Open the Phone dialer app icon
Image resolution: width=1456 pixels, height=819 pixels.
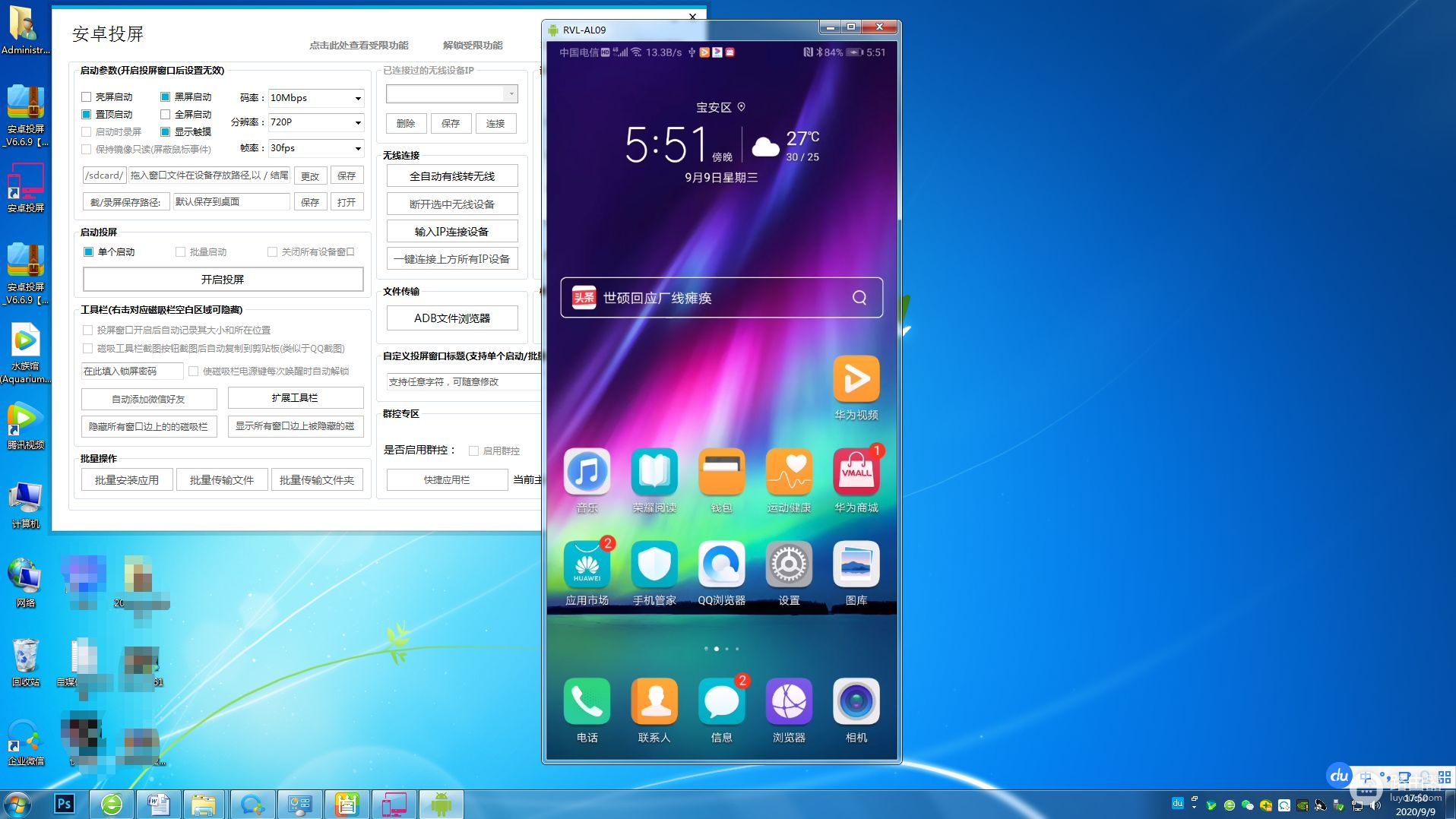[587, 701]
